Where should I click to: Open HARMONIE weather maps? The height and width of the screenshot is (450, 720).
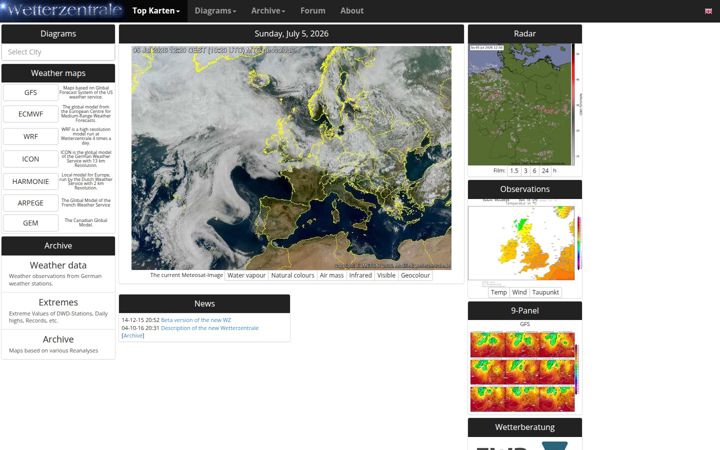31,181
